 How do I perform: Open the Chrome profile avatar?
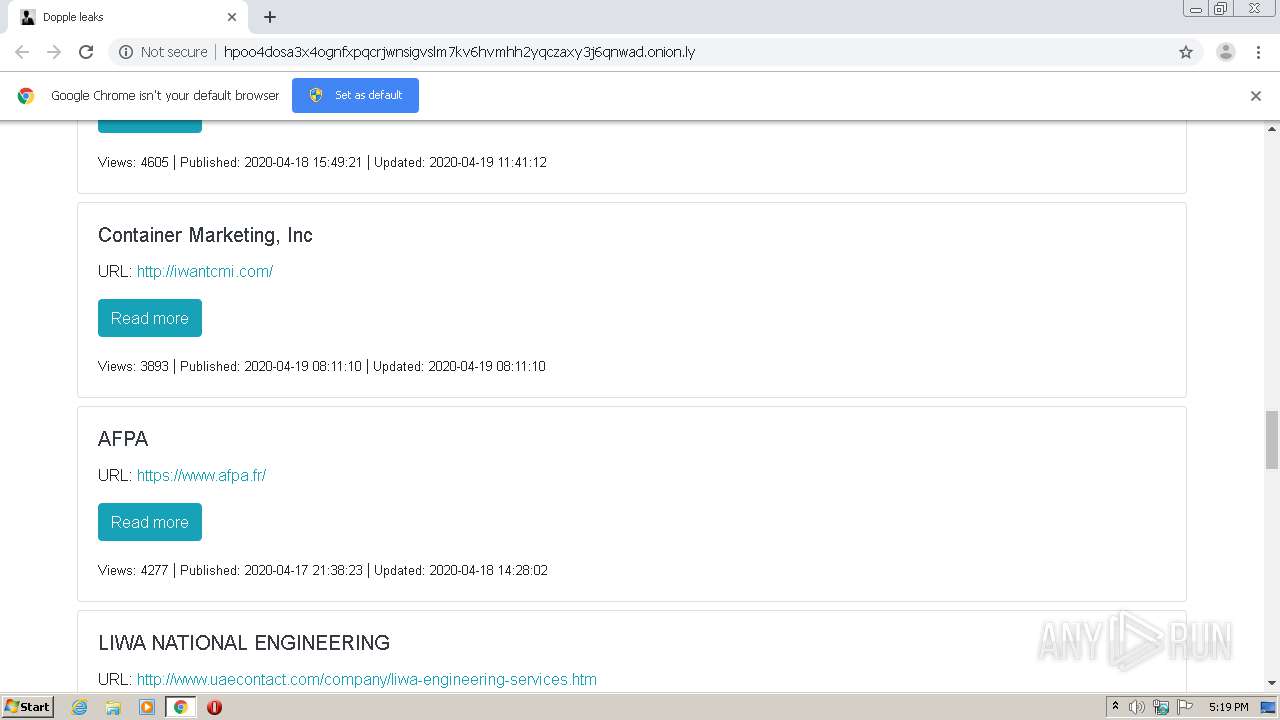(1225, 52)
